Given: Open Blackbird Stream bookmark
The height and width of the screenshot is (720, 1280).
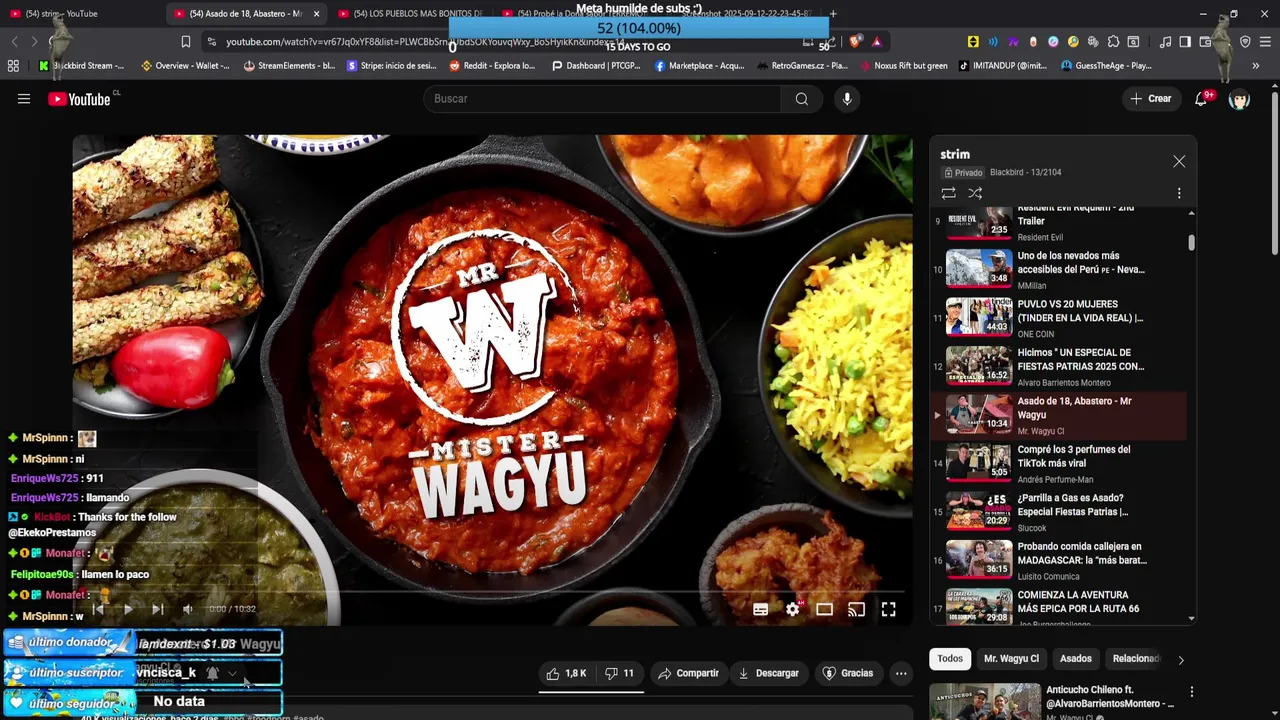Looking at the screenshot, I should click(x=82, y=66).
